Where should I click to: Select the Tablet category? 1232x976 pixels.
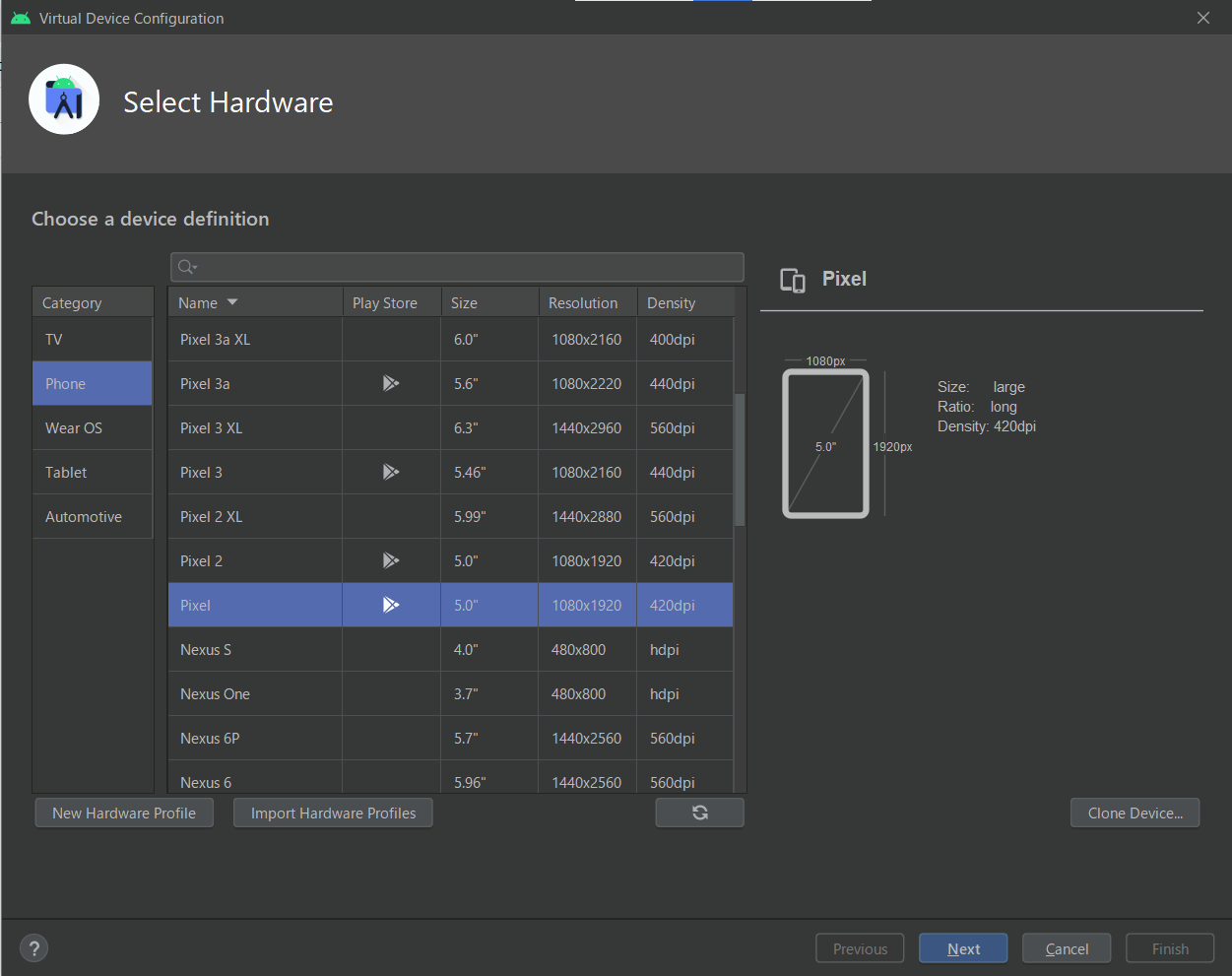coord(66,473)
